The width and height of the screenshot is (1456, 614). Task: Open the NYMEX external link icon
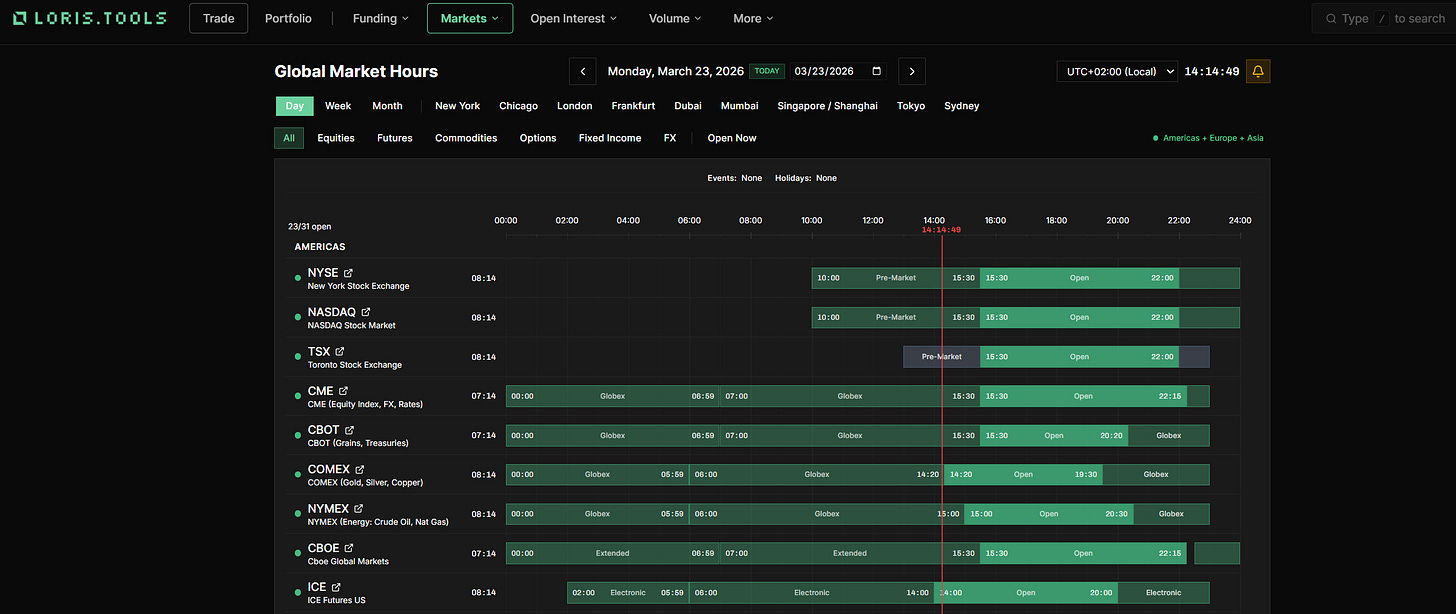tap(358, 509)
